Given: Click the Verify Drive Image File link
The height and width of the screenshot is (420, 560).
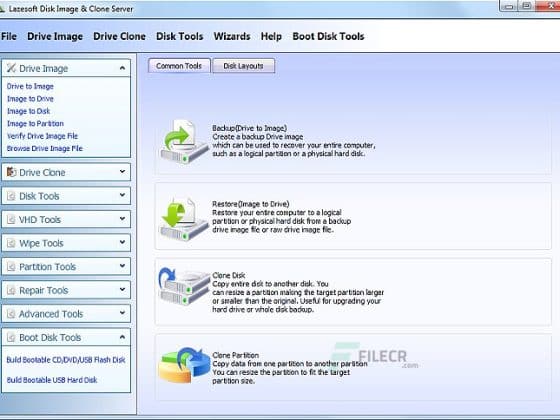Looking at the screenshot, I should [42, 136].
